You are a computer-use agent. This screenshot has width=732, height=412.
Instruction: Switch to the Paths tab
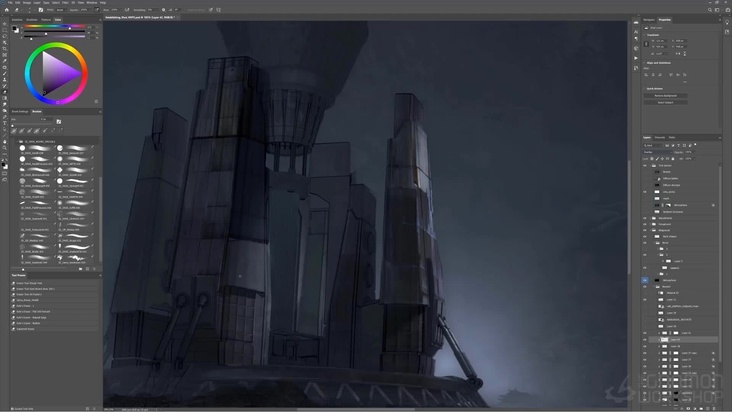(672, 137)
